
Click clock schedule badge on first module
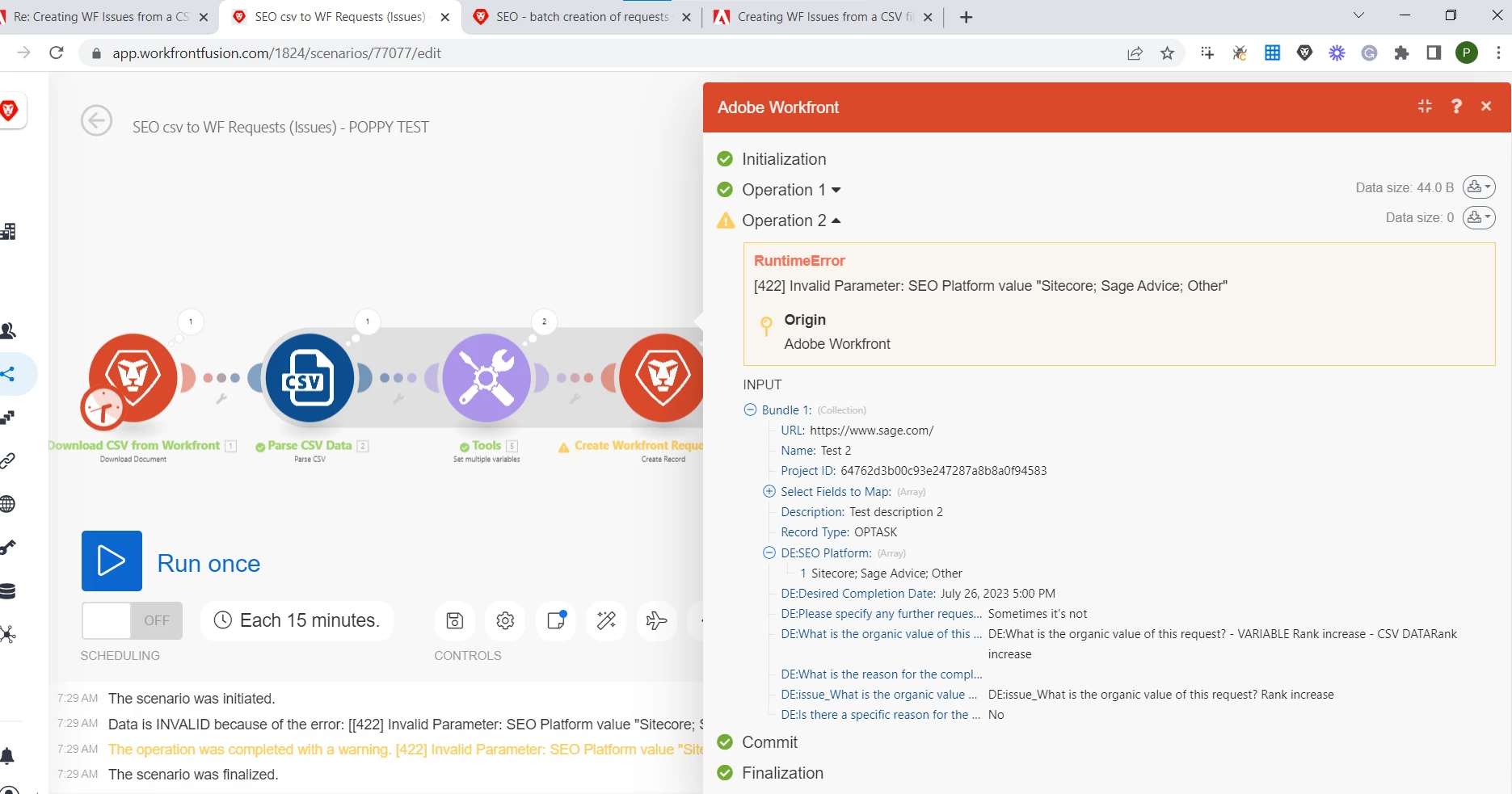point(103,408)
